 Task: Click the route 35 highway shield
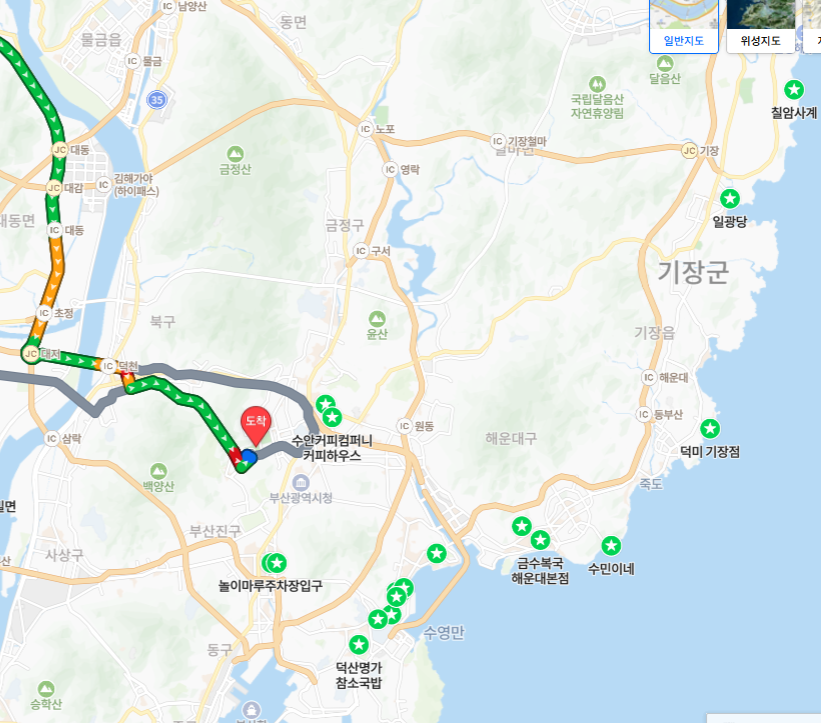[157, 99]
